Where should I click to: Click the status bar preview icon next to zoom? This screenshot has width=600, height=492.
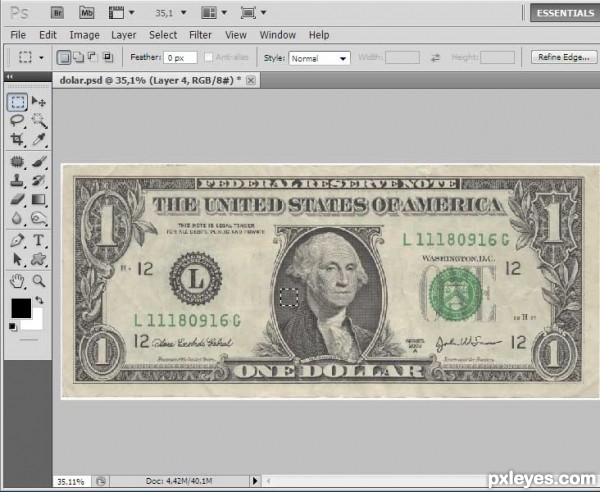coord(101,481)
